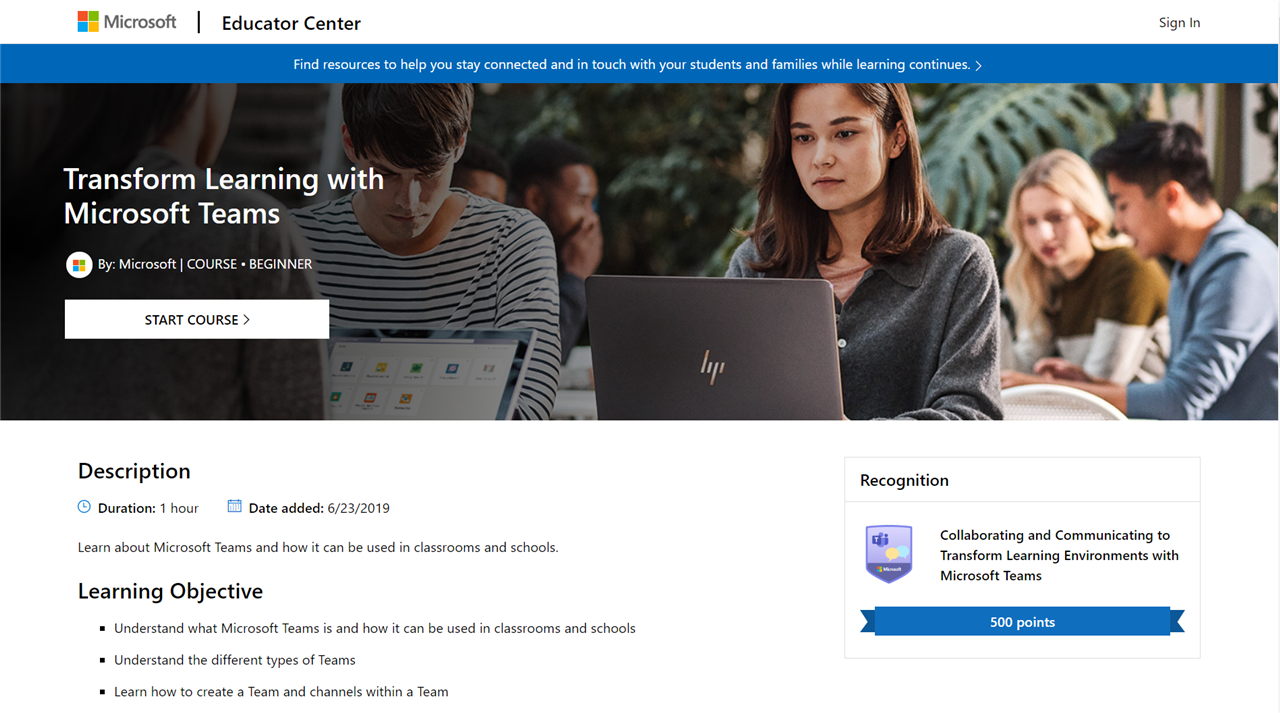Click the Microsoft author avatar icon
The width and height of the screenshot is (1280, 713).
point(79,265)
